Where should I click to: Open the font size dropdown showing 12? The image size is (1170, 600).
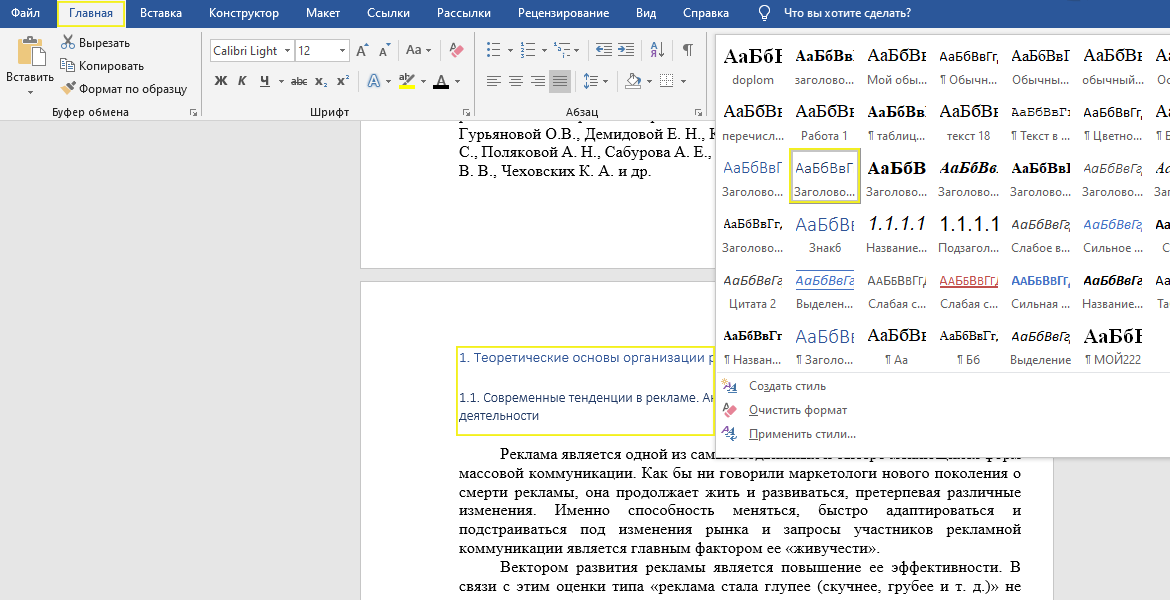tap(343, 50)
